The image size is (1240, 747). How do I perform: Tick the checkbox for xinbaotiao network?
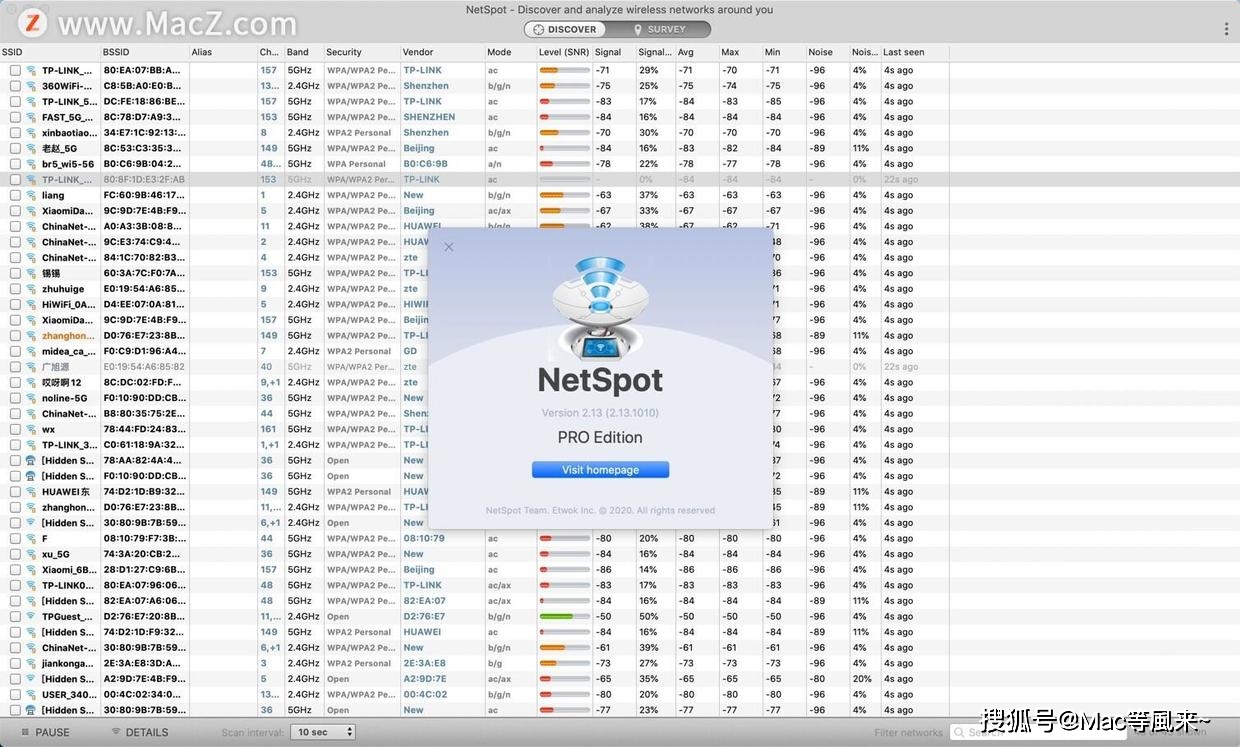point(15,133)
